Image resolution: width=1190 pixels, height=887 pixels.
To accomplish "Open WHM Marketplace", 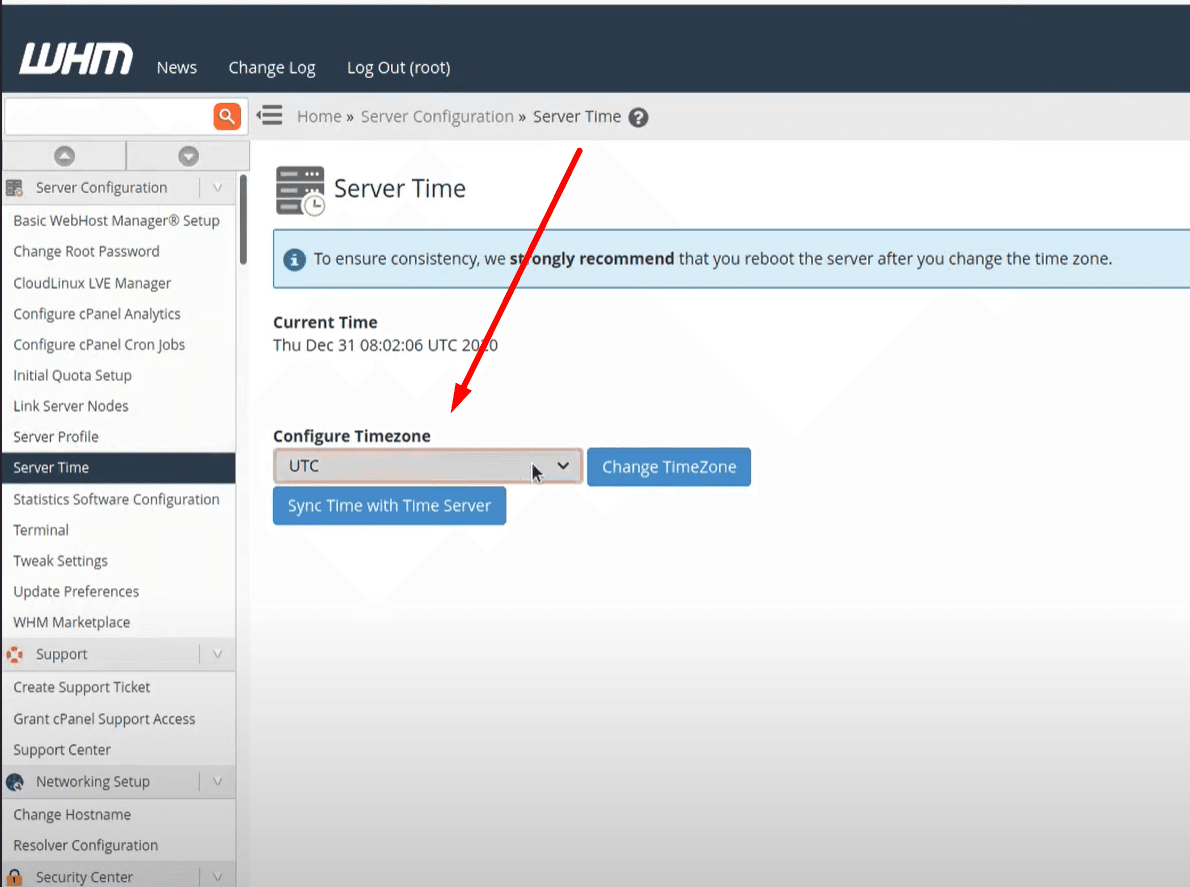I will pos(71,622).
